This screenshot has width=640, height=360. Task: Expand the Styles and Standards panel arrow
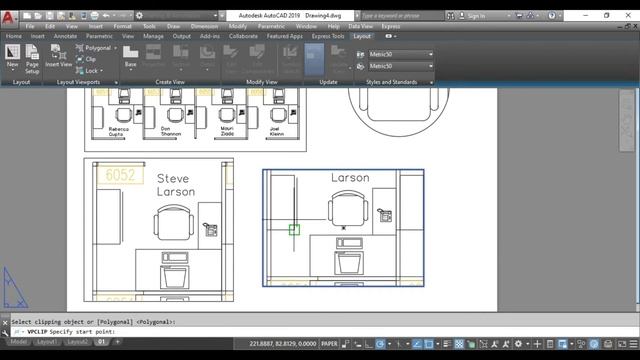tap(431, 82)
